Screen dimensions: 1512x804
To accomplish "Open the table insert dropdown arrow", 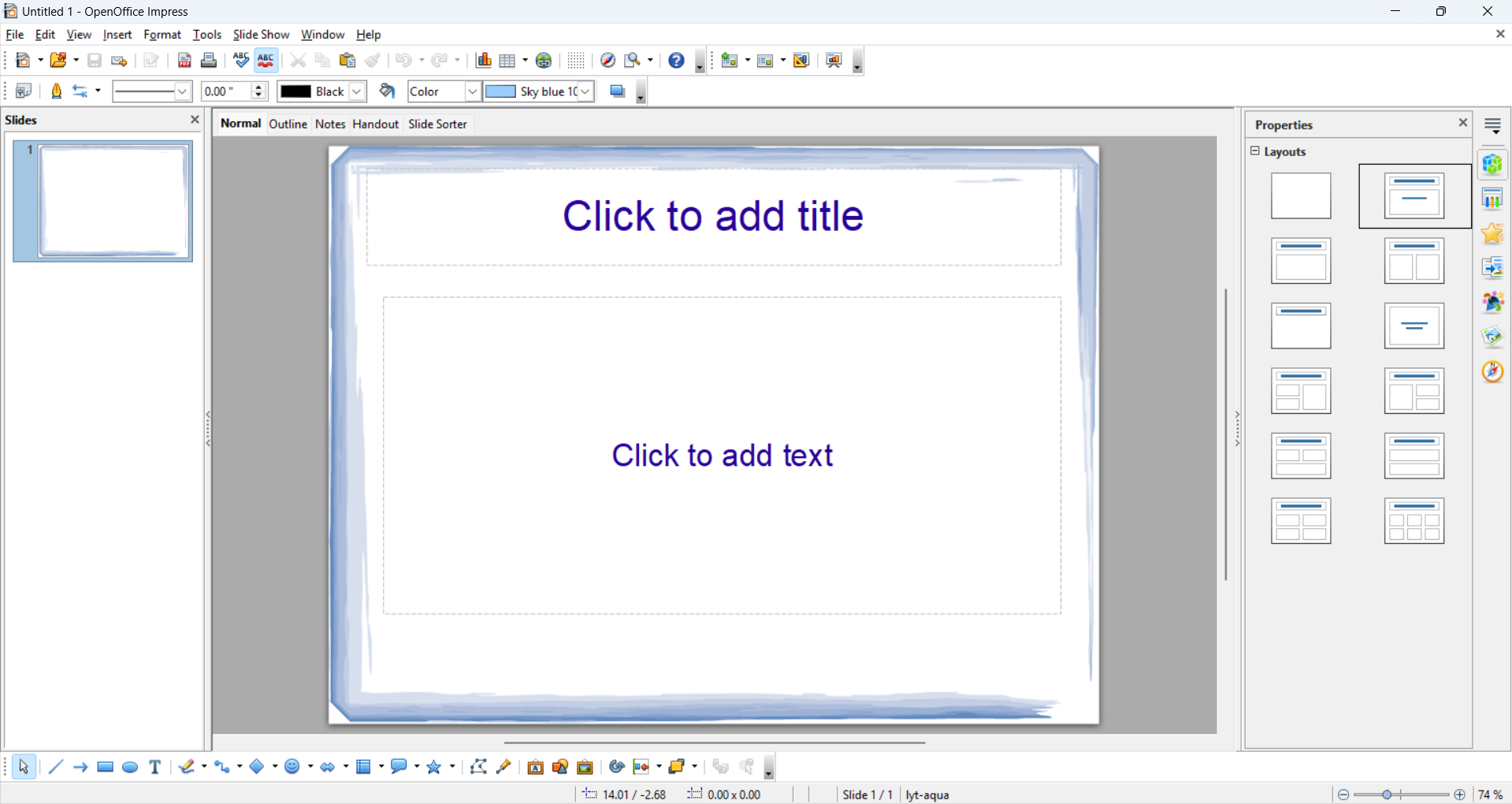I will click(526, 61).
